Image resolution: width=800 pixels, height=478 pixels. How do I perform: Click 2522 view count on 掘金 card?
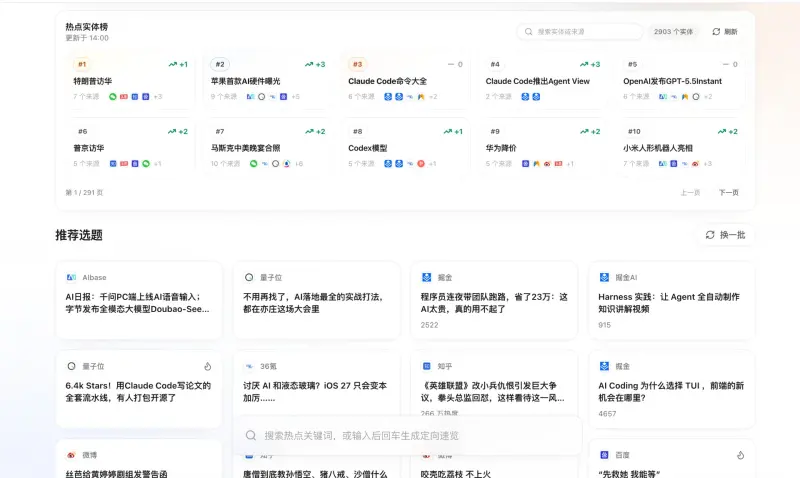tap(429, 325)
